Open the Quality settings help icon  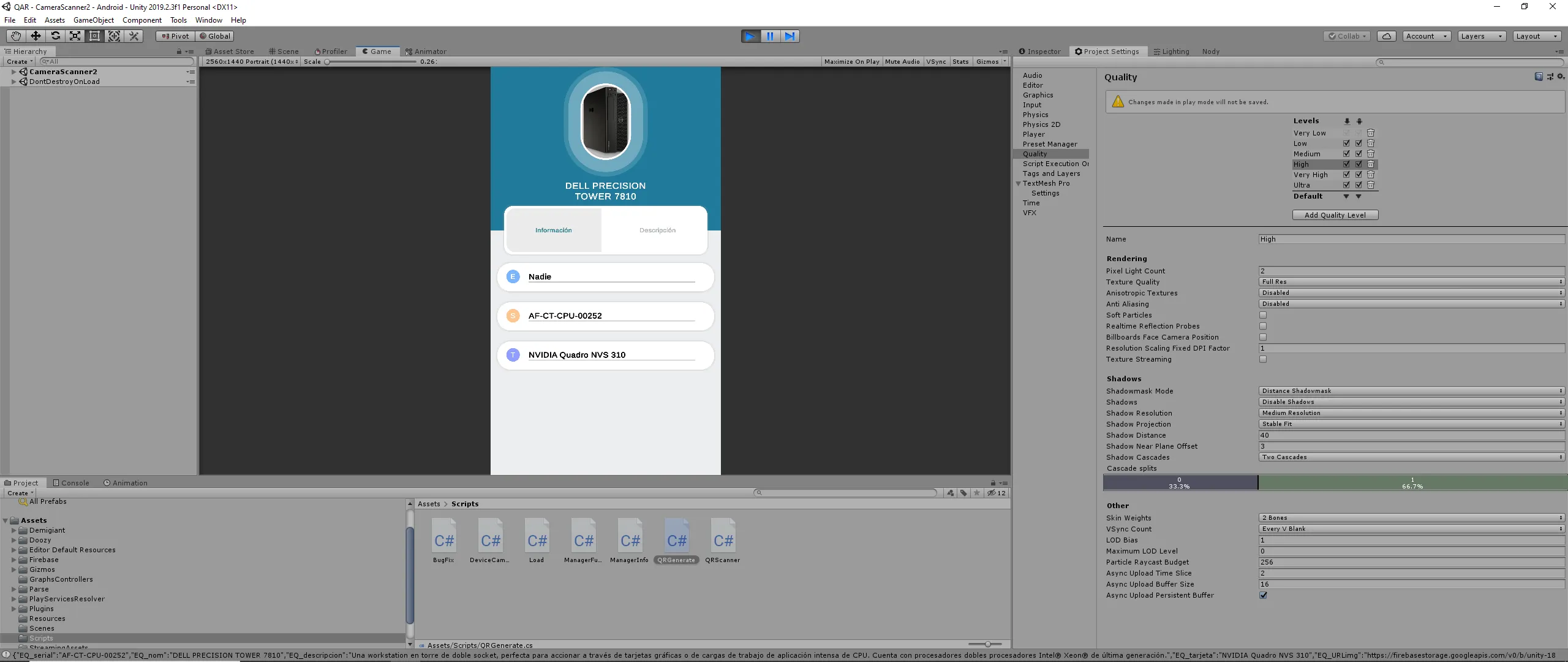click(1538, 77)
